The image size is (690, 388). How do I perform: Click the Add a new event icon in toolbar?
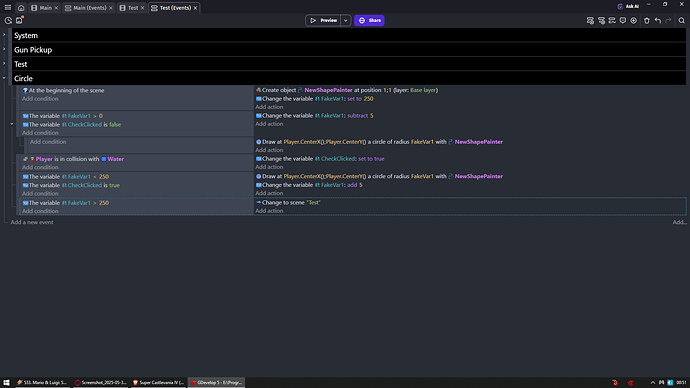590,21
